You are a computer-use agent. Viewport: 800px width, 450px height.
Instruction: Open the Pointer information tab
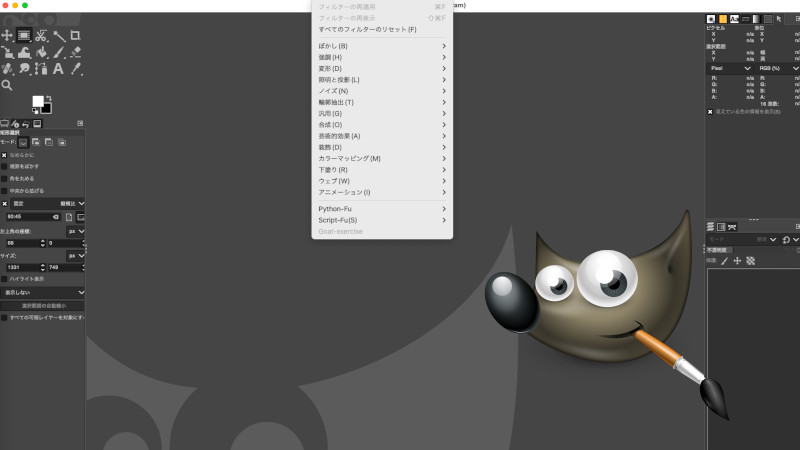tap(779, 19)
